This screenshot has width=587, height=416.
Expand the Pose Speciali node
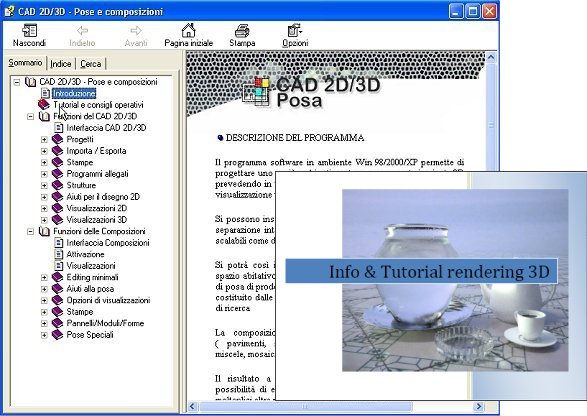coord(44,335)
